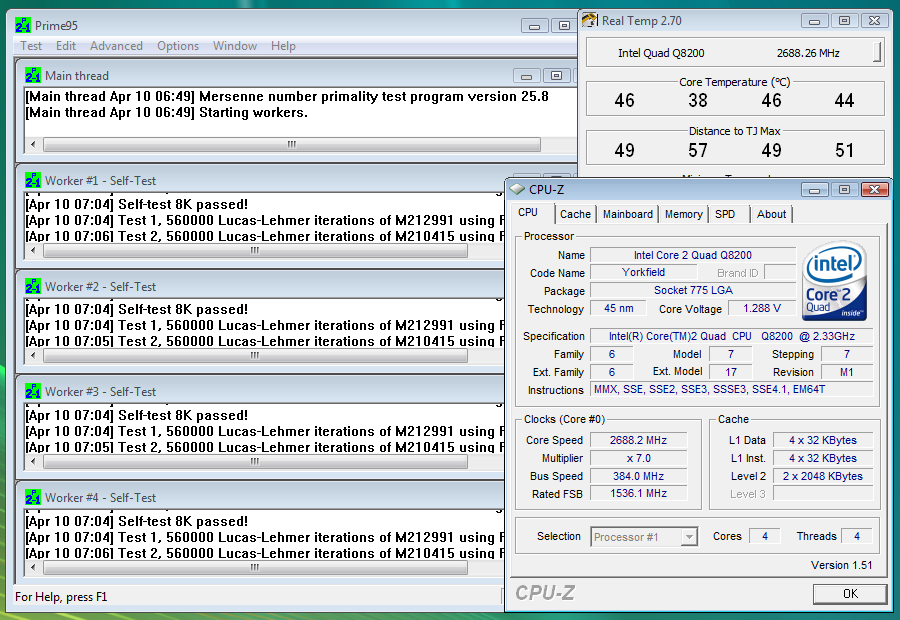Click the Core Voltage value 1.288 V
This screenshot has height=620, width=900.
pos(762,308)
